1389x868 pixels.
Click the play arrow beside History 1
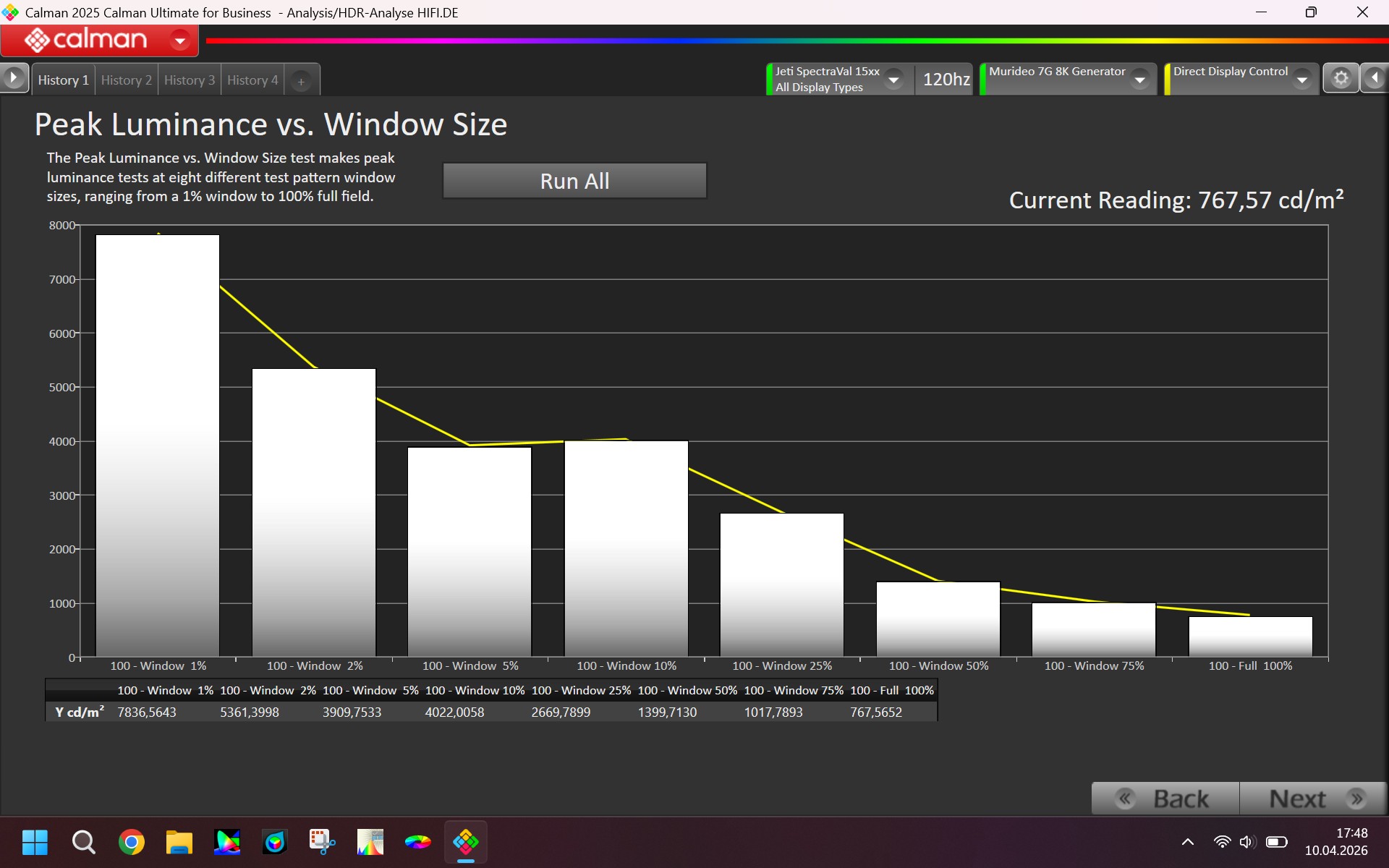coord(14,78)
